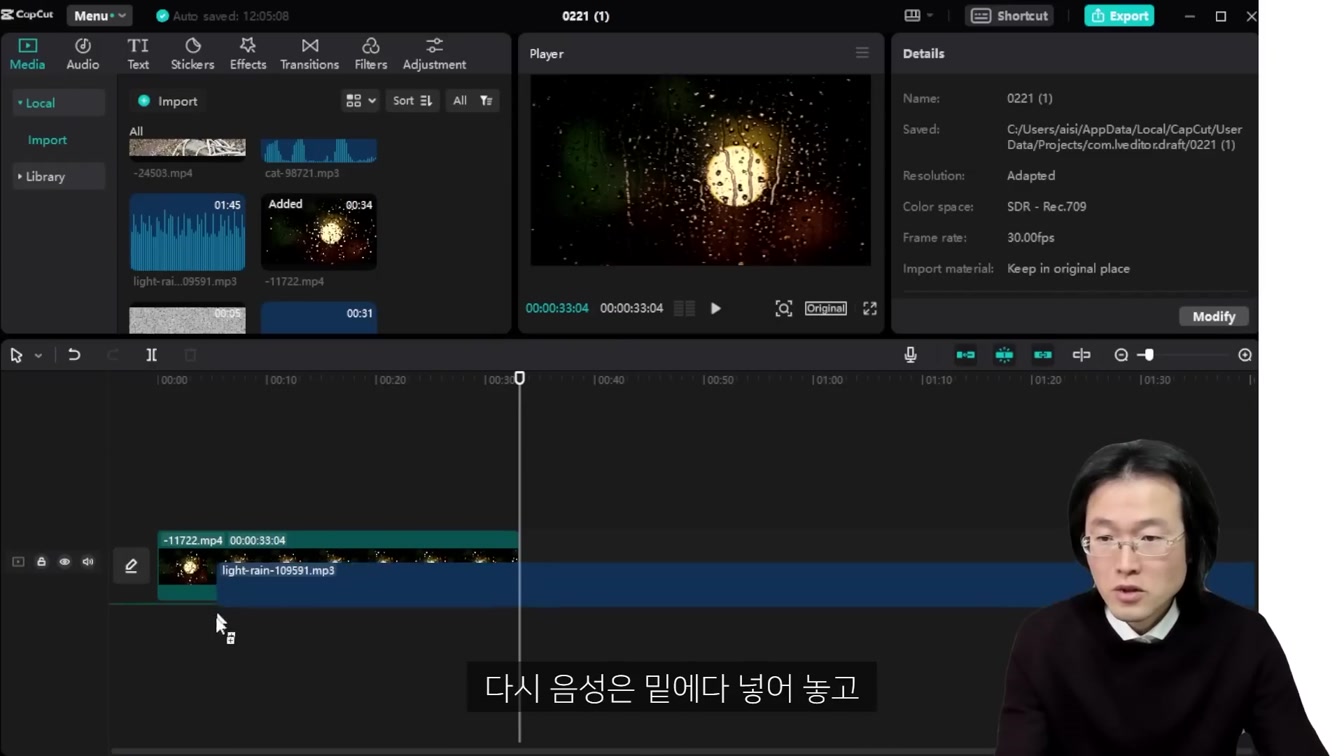Open the Transitions tab

(309, 54)
